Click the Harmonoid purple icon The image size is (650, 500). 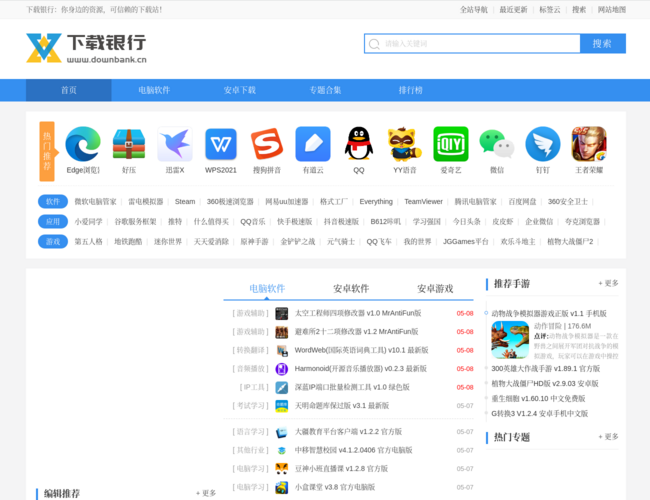pyautogui.click(x=281, y=369)
